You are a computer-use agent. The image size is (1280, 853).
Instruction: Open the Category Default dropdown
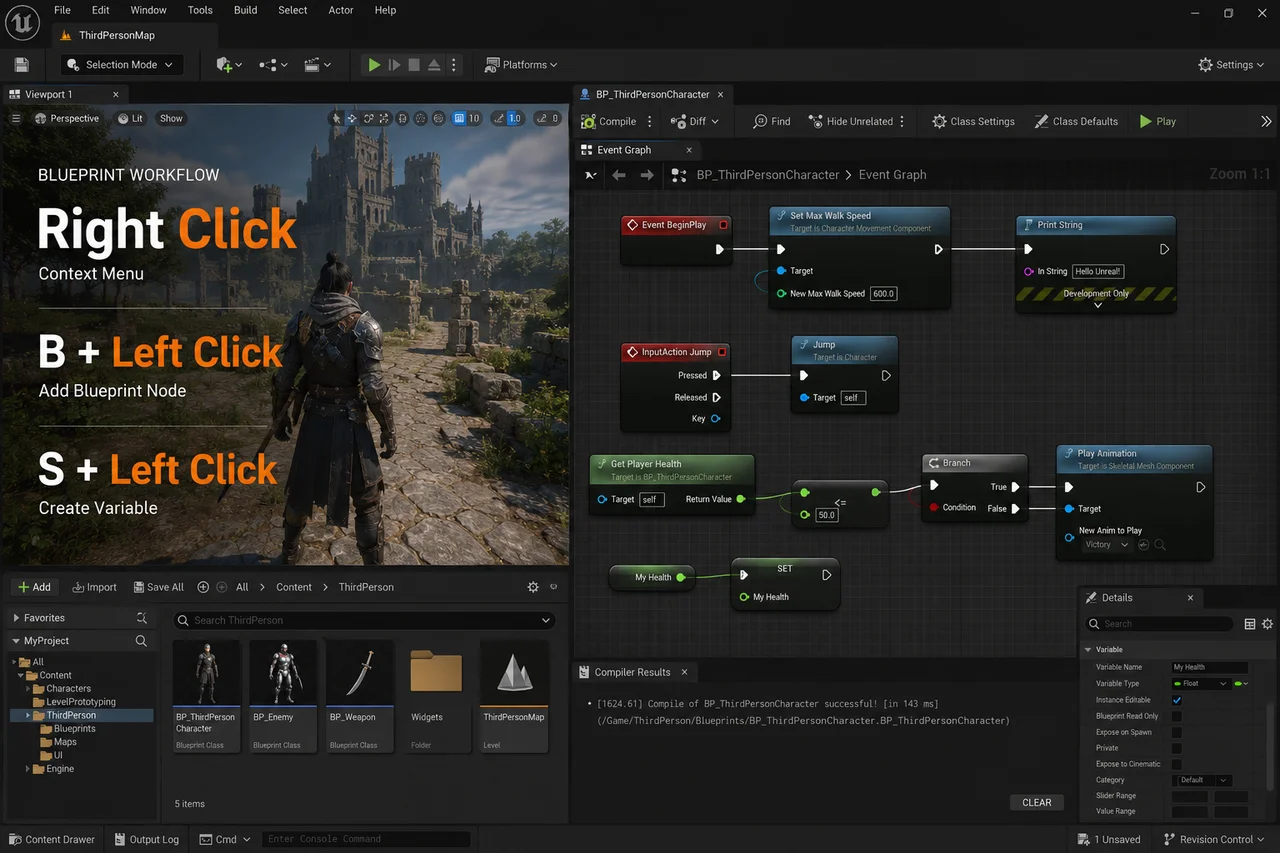1201,780
